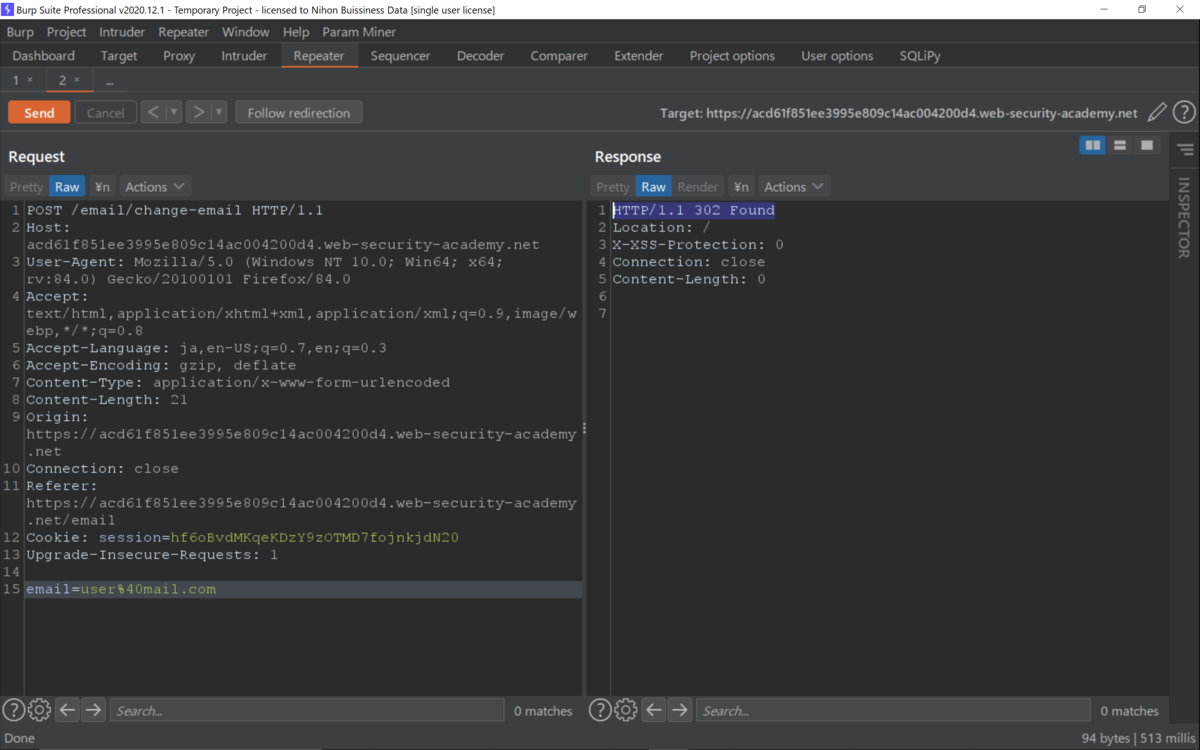Click the Request search field
This screenshot has width=1200, height=750.
[306, 710]
